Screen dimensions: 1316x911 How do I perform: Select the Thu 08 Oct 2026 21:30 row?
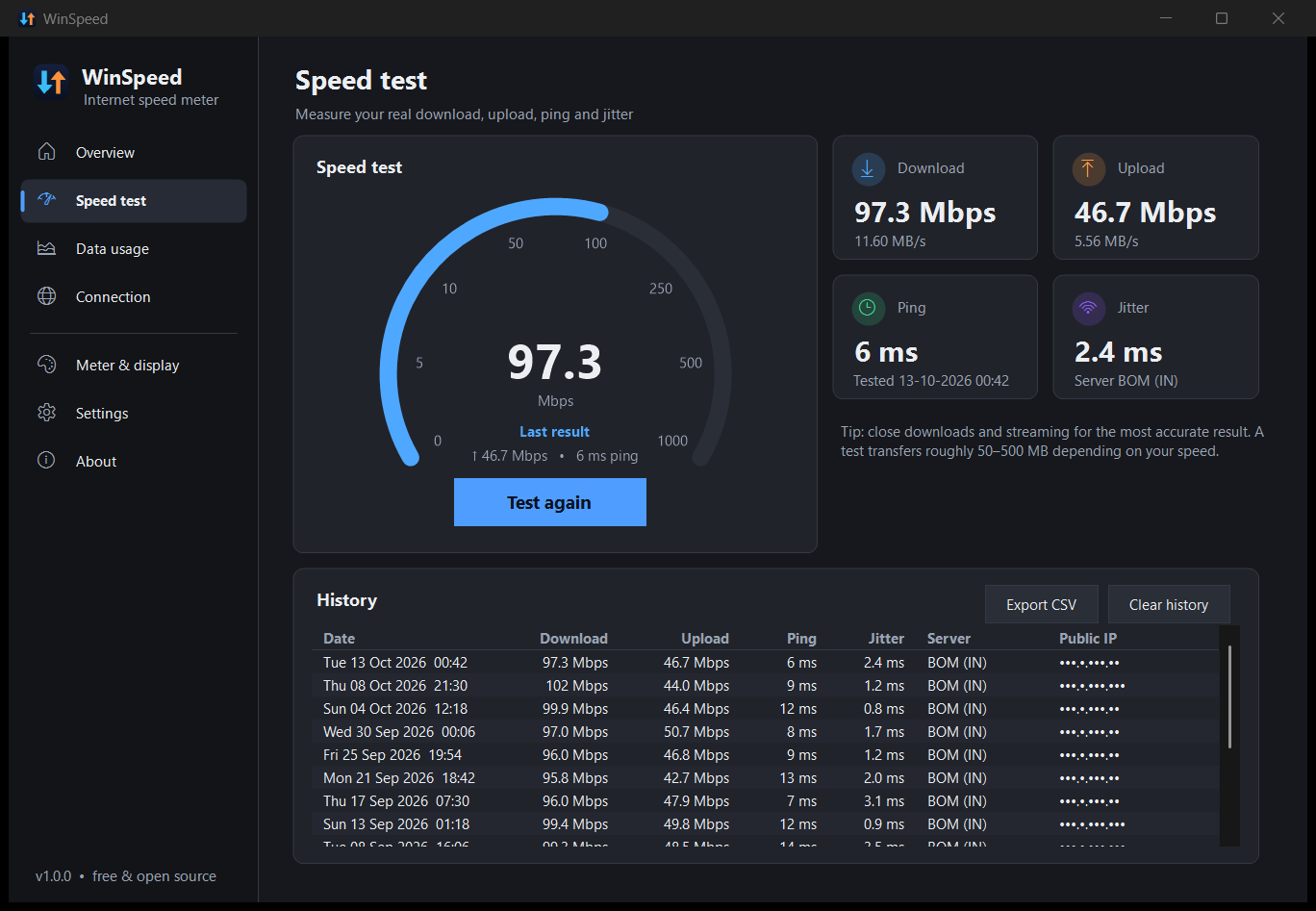click(x=766, y=686)
